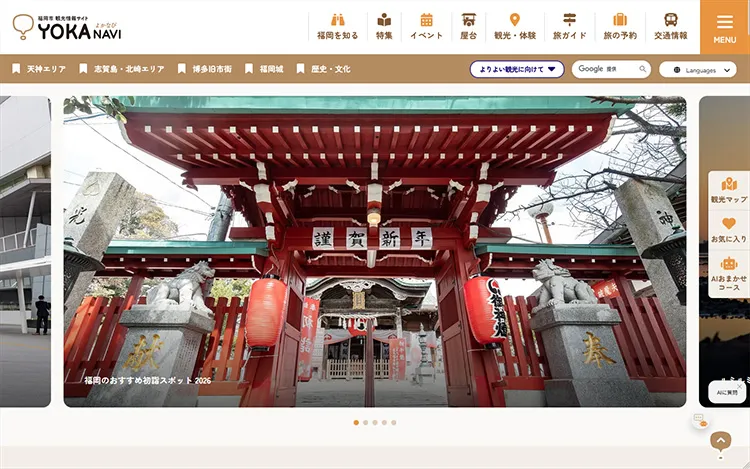Open the 旅の予約 suitcase section
Image resolution: width=750 pixels, height=469 pixels.
tap(620, 27)
